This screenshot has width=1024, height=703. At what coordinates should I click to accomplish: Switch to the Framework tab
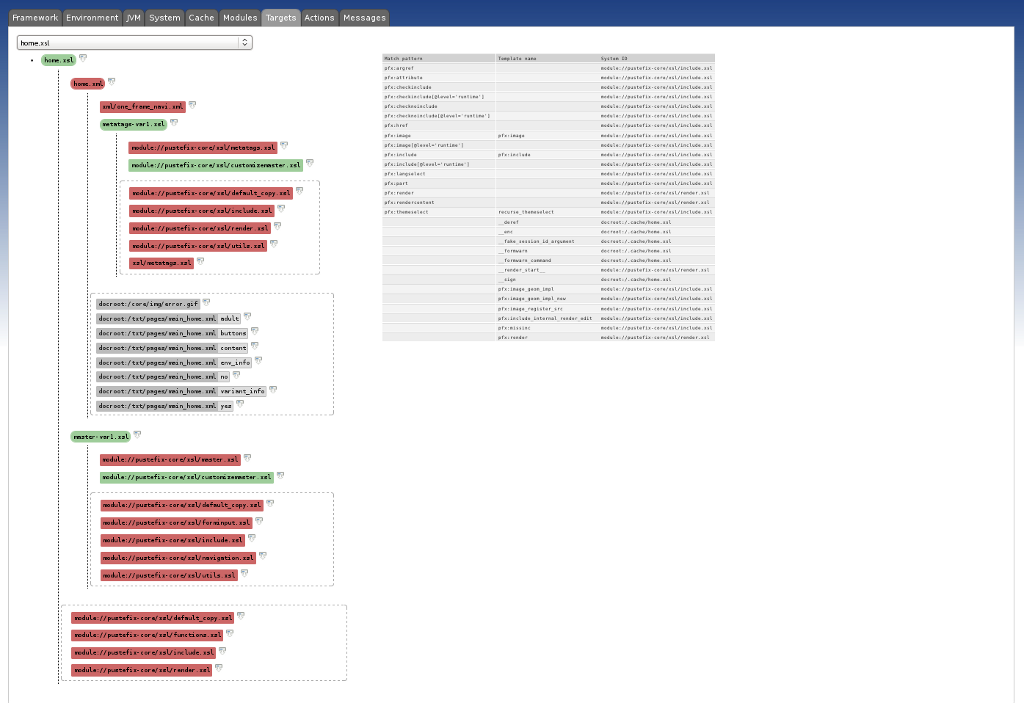click(35, 18)
